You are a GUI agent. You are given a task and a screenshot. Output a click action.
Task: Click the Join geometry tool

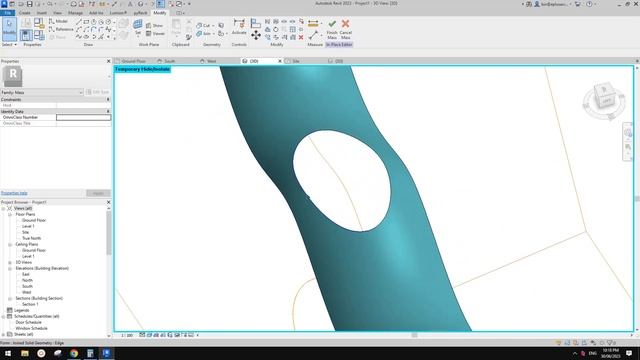tap(204, 34)
